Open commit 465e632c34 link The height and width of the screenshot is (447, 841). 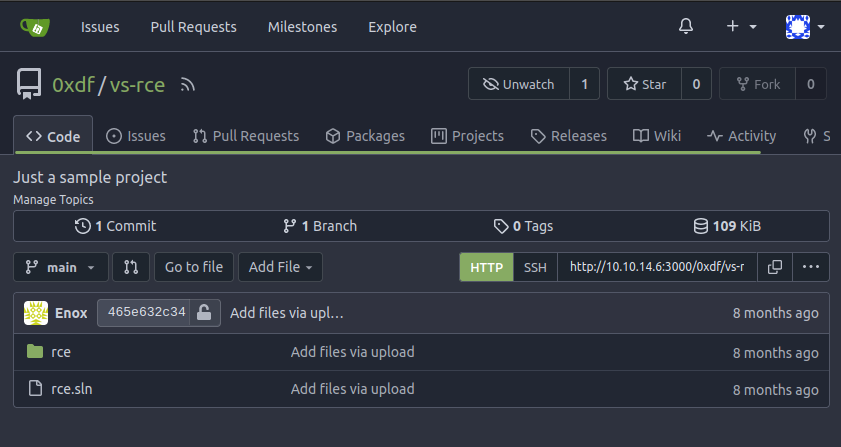coord(145,313)
